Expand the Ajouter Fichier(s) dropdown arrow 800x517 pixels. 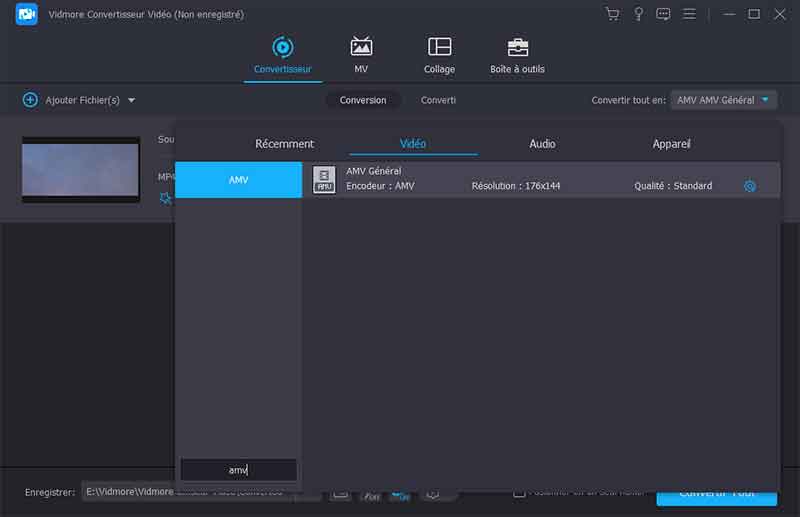pos(131,100)
